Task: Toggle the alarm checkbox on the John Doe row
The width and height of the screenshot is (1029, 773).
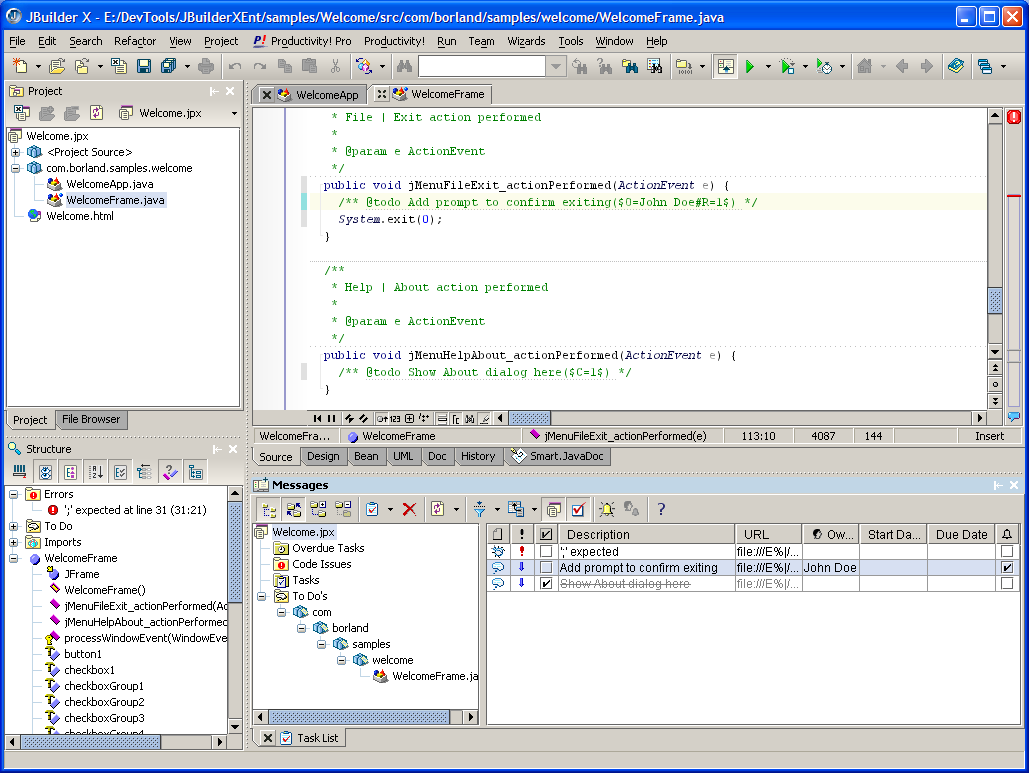Action: coord(1007,568)
